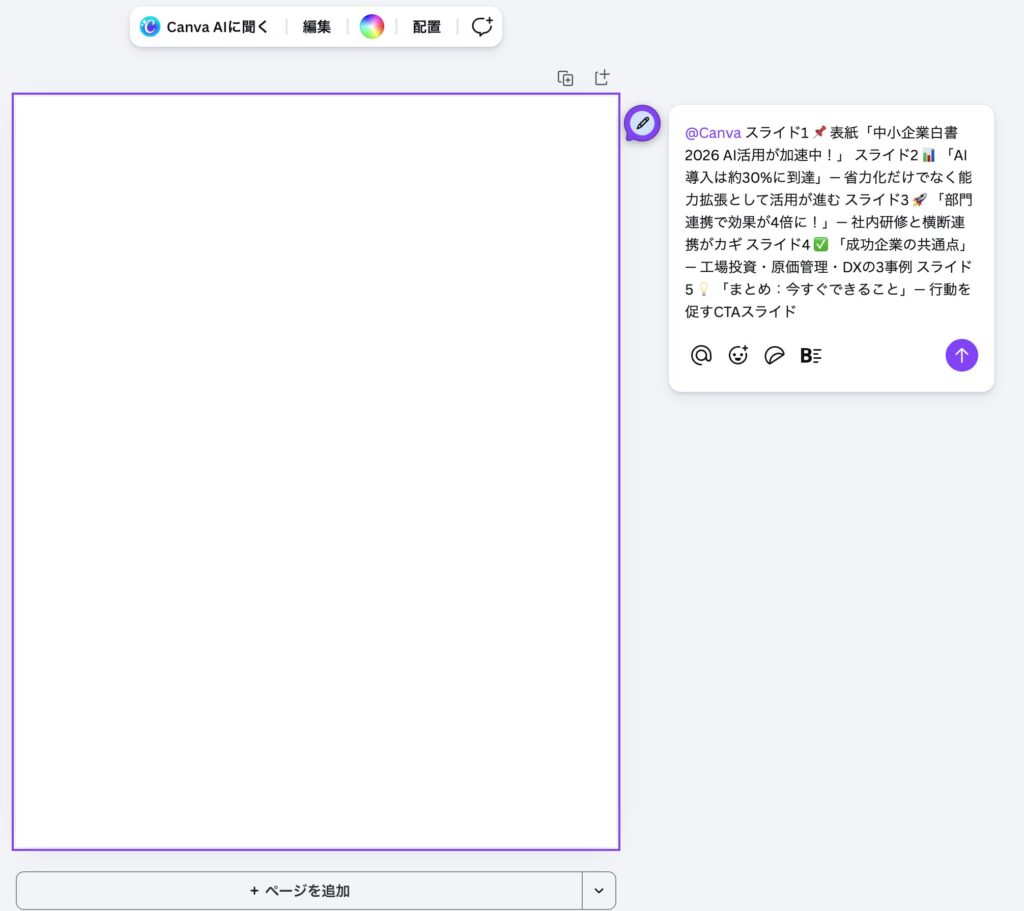The height and width of the screenshot is (911, 1024).
Task: Click the ＋ ページを追加 button
Action: point(299,890)
